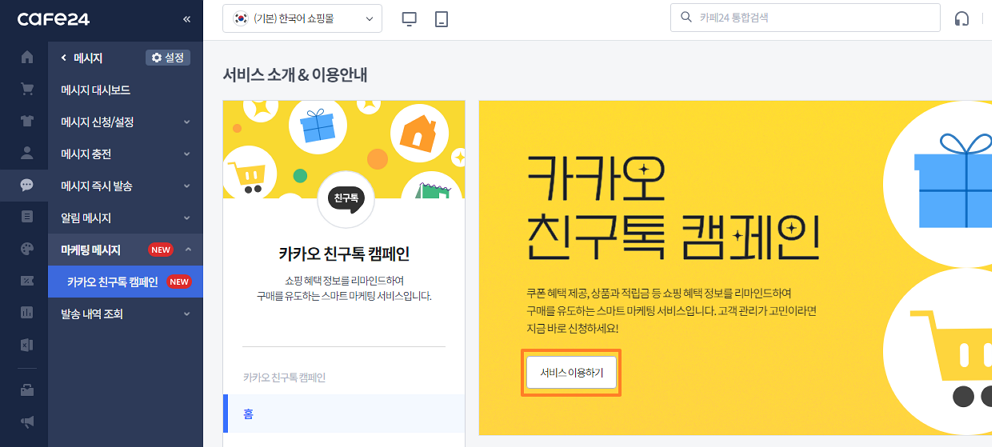992x447 pixels.
Task: Expand the 메시지 신청/설정 submenu
Action: point(124,122)
